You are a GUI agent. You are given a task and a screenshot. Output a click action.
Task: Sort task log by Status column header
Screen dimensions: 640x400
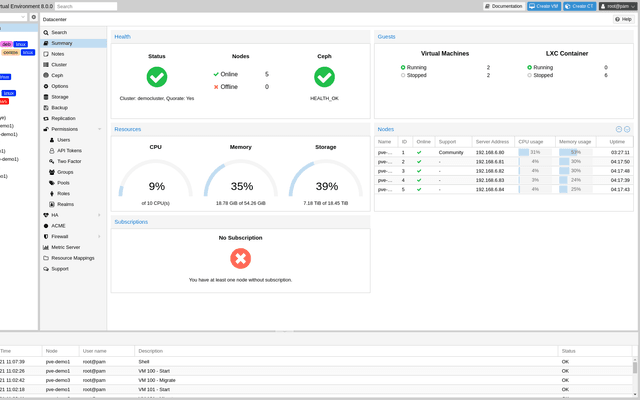point(595,351)
